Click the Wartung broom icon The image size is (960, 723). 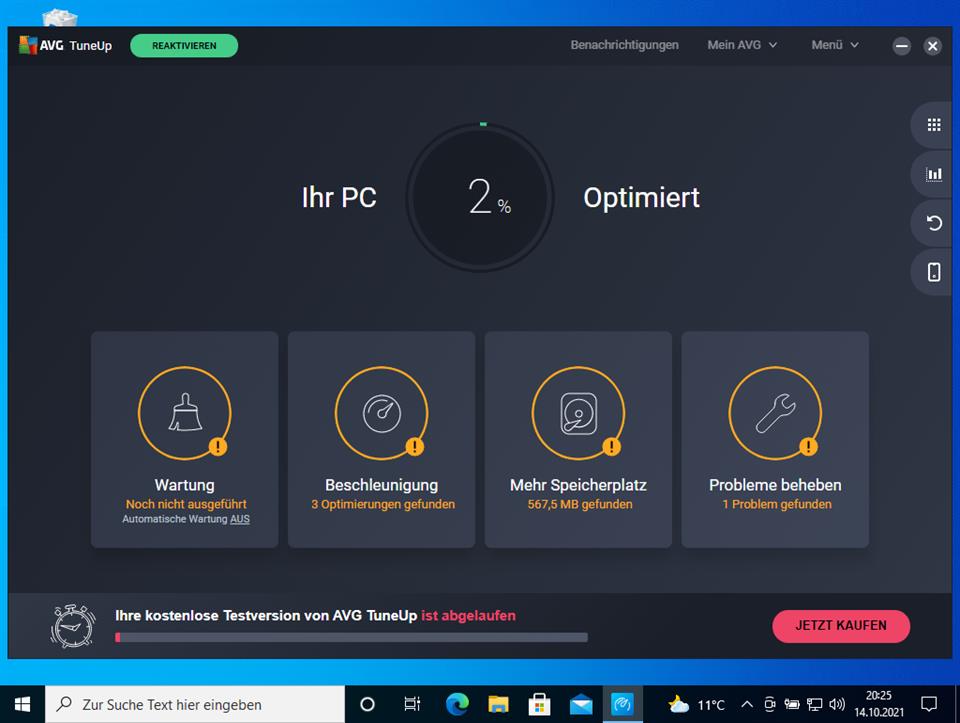coord(185,413)
